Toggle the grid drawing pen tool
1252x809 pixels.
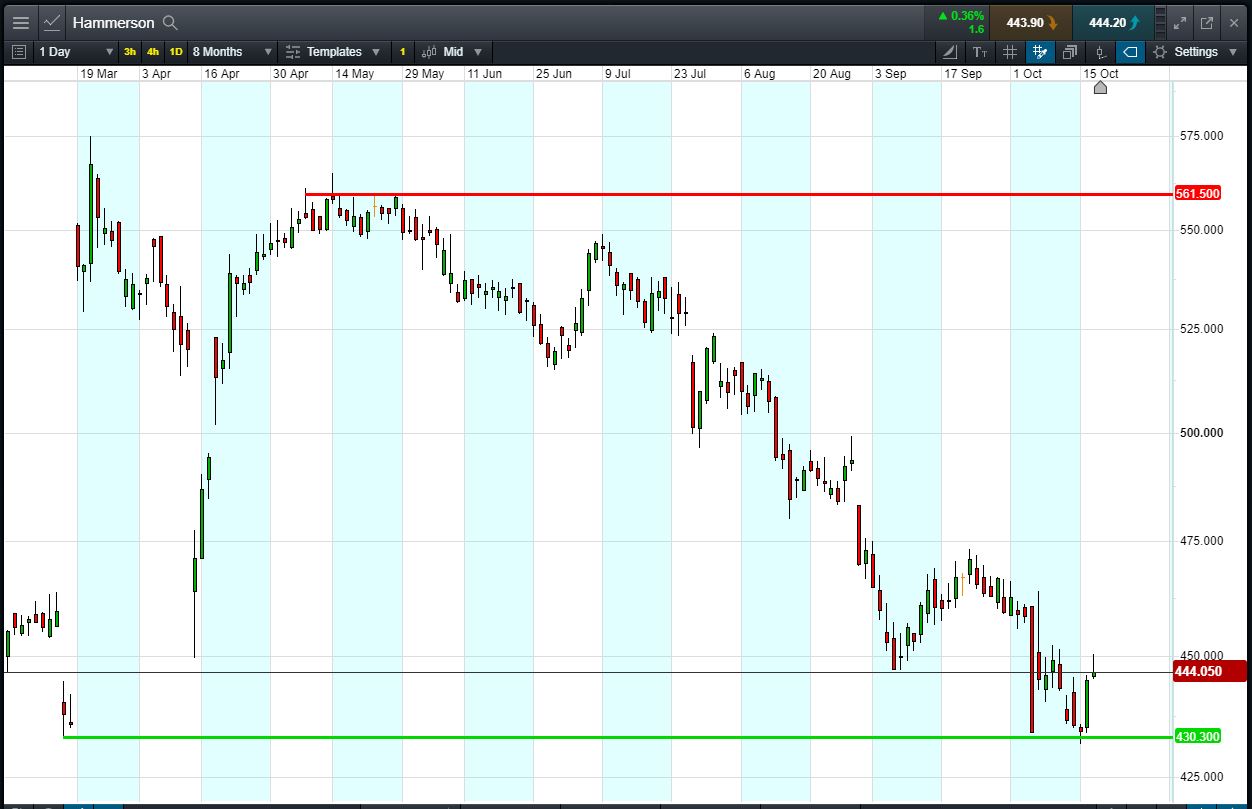click(x=1040, y=52)
